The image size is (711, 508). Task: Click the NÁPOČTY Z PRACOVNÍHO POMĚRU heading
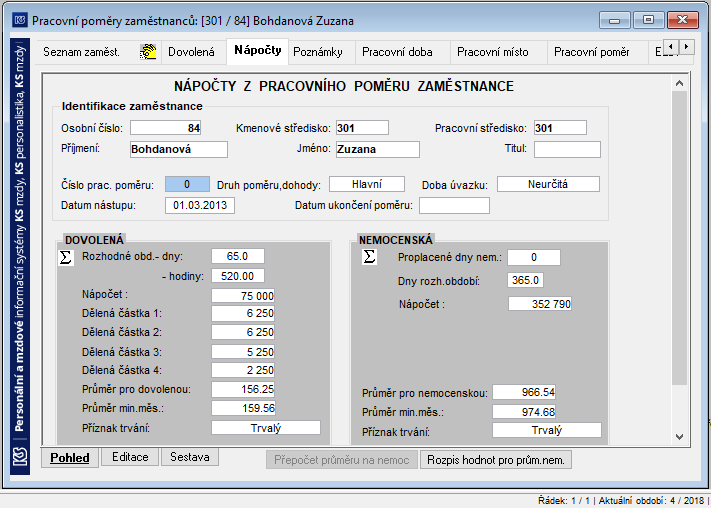(344, 86)
